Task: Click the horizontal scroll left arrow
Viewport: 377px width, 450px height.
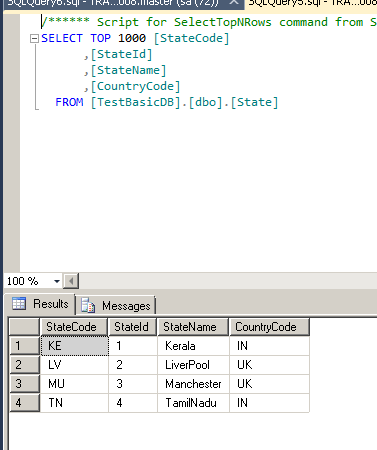Action: [x=71, y=281]
